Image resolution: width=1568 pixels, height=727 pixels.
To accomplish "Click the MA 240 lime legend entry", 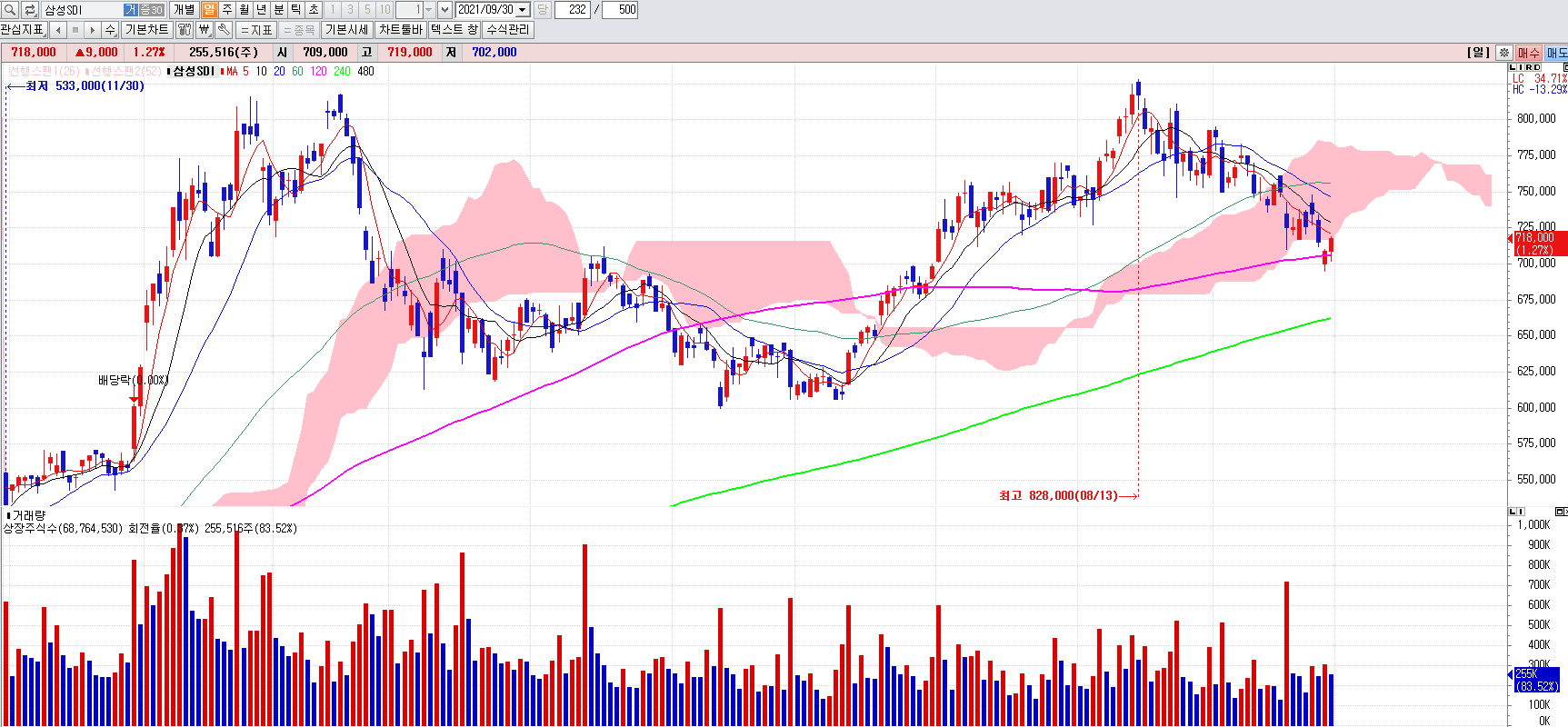I will point(342,71).
